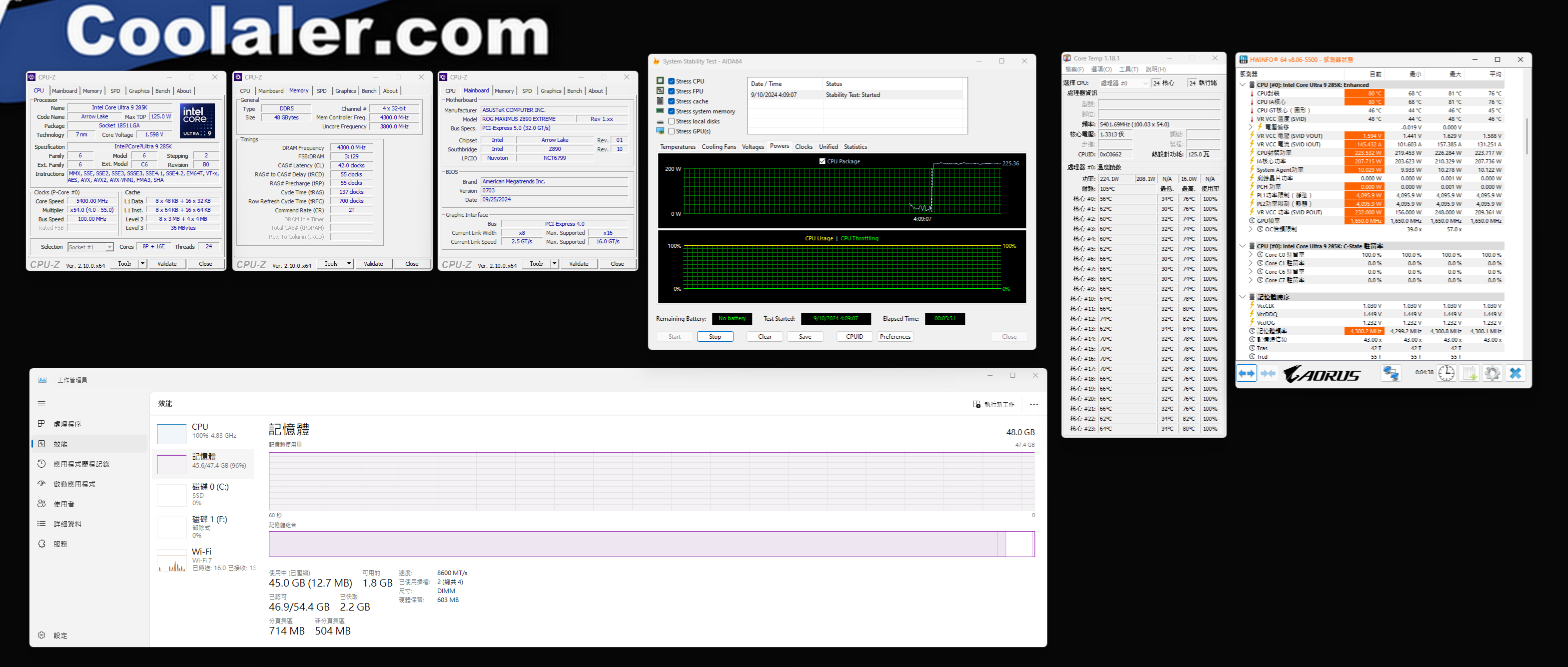1568x667 pixels.
Task: Open Graphics tab in CPU-Z Mainboard window
Action: click(x=550, y=90)
